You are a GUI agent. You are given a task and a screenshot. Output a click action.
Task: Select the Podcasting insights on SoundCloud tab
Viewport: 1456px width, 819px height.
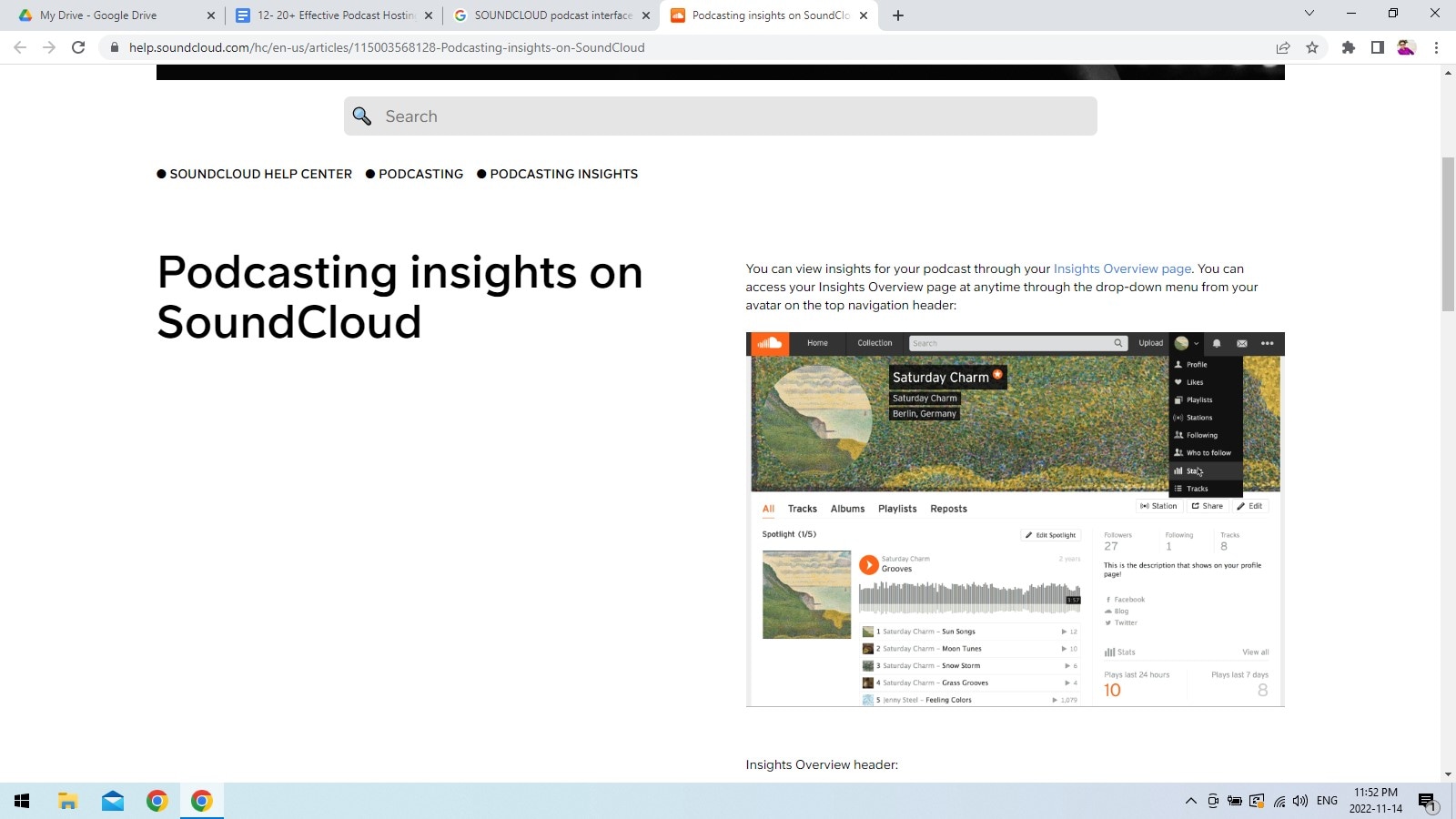pyautogui.click(x=770, y=15)
